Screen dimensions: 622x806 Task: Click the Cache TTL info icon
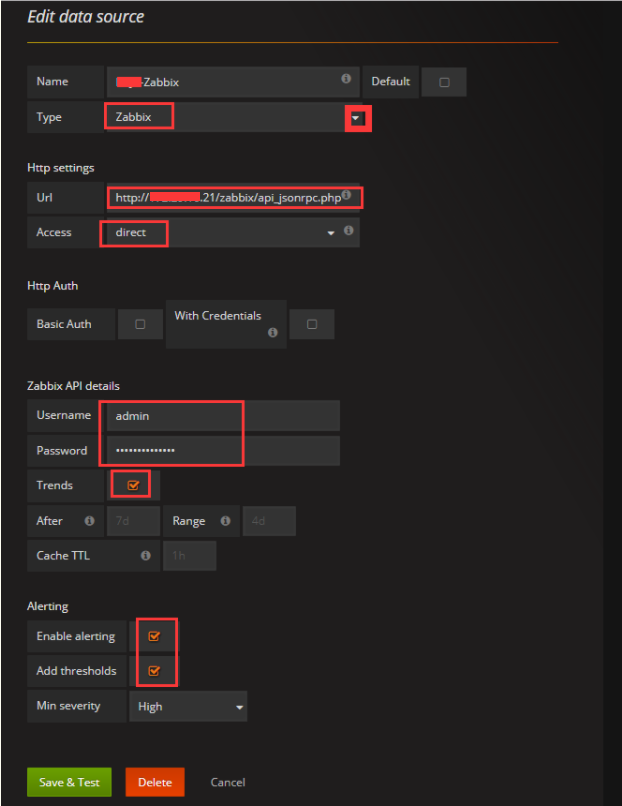(145, 556)
